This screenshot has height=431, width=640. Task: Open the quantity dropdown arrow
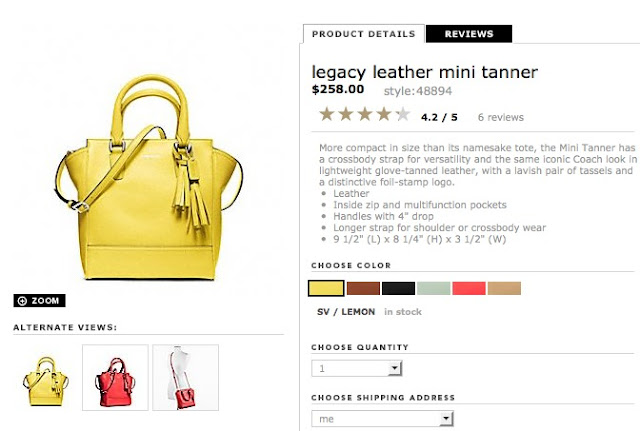(394, 368)
